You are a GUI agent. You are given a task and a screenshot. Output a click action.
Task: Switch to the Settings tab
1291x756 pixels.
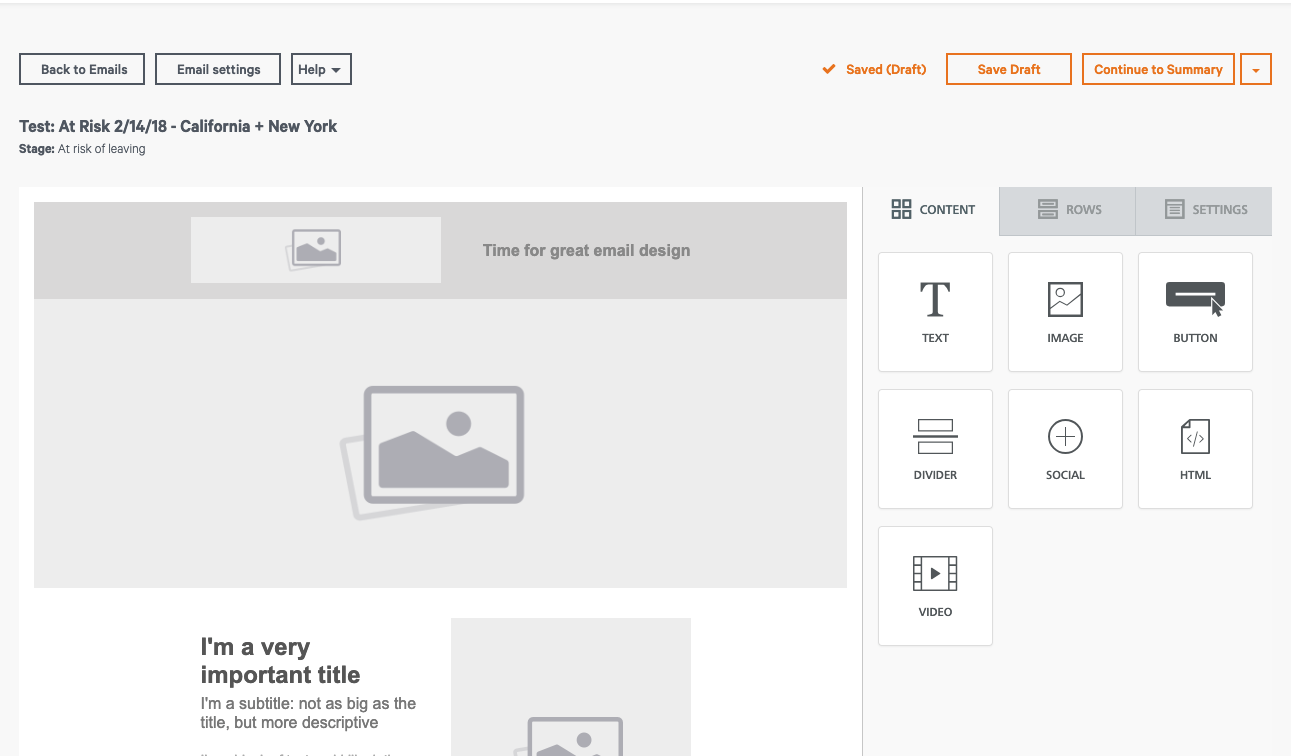coord(1204,210)
